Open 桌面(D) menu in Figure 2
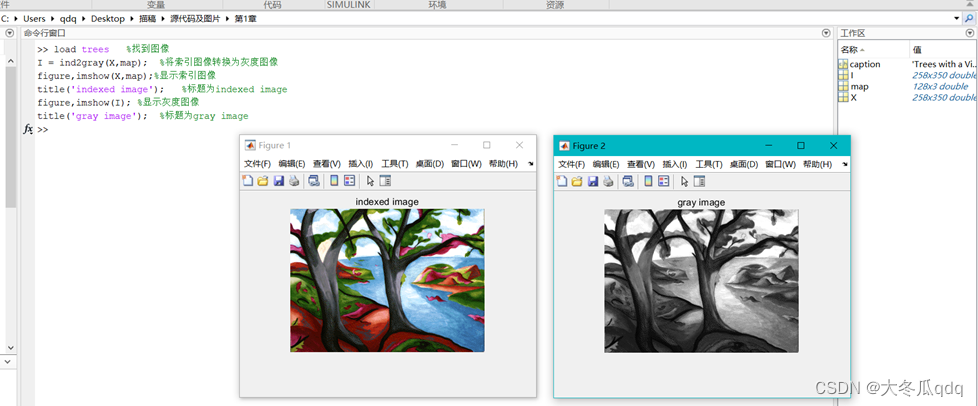The width and height of the screenshot is (978, 406). click(744, 164)
